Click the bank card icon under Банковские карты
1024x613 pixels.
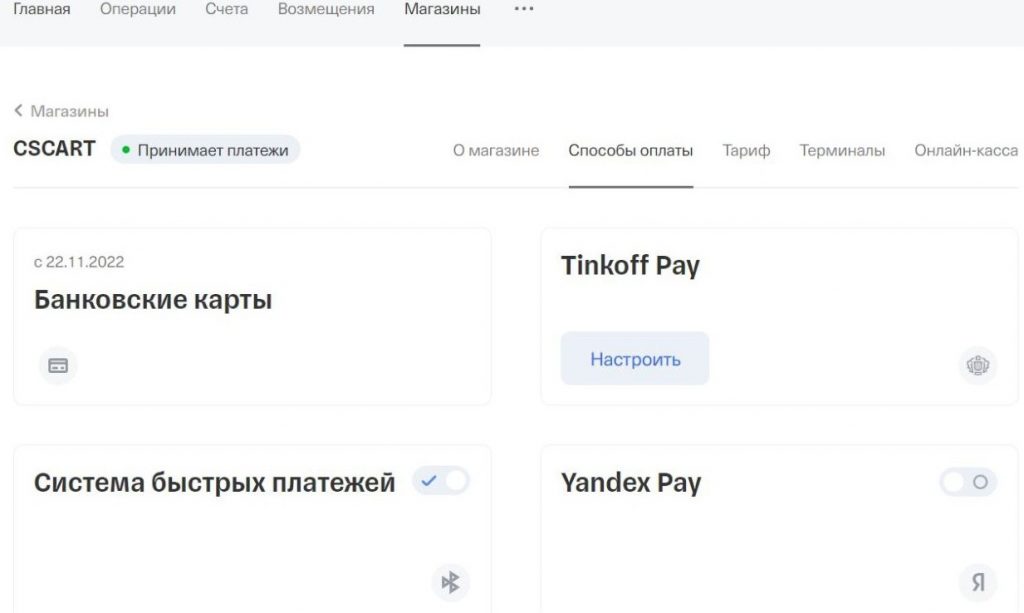coord(58,365)
